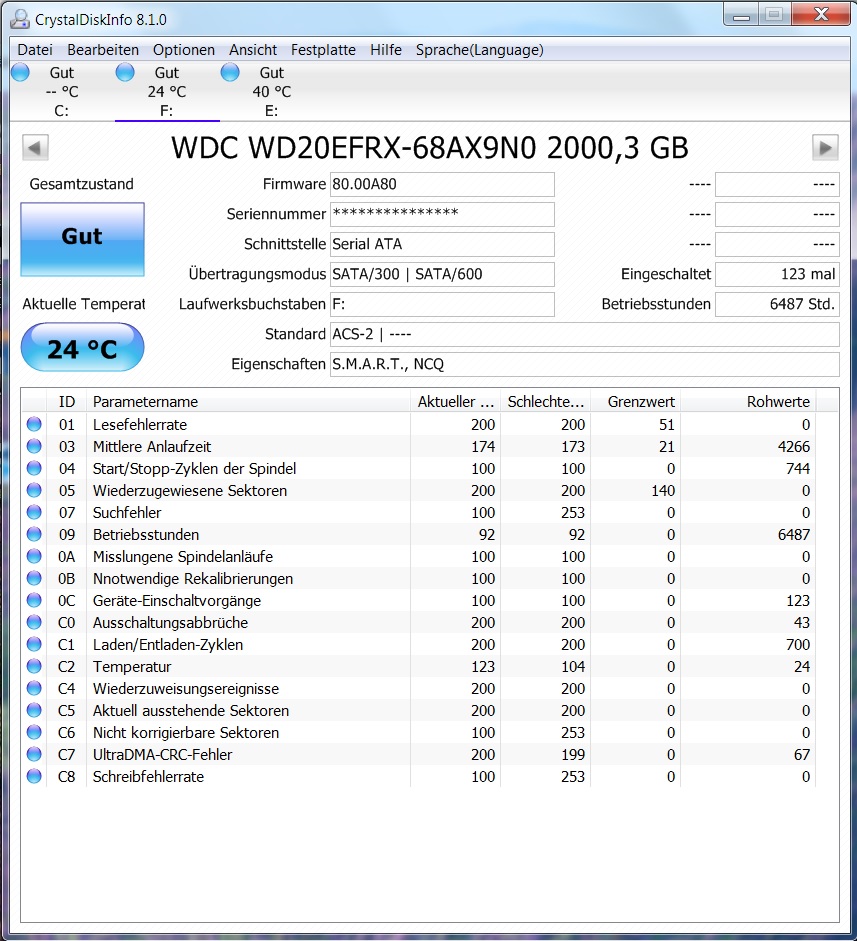Open the Sprache(Language) menu
Screen dimensions: 857x941
[480, 50]
